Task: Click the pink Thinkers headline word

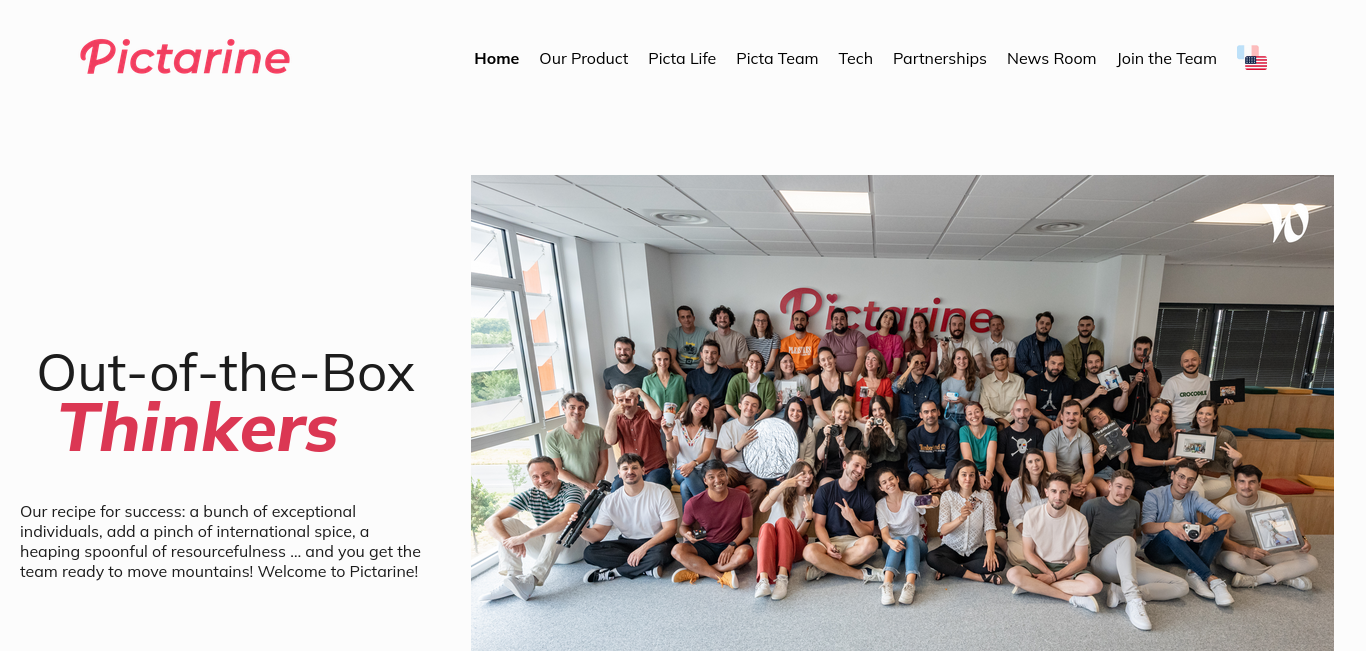Action: pyautogui.click(x=198, y=428)
